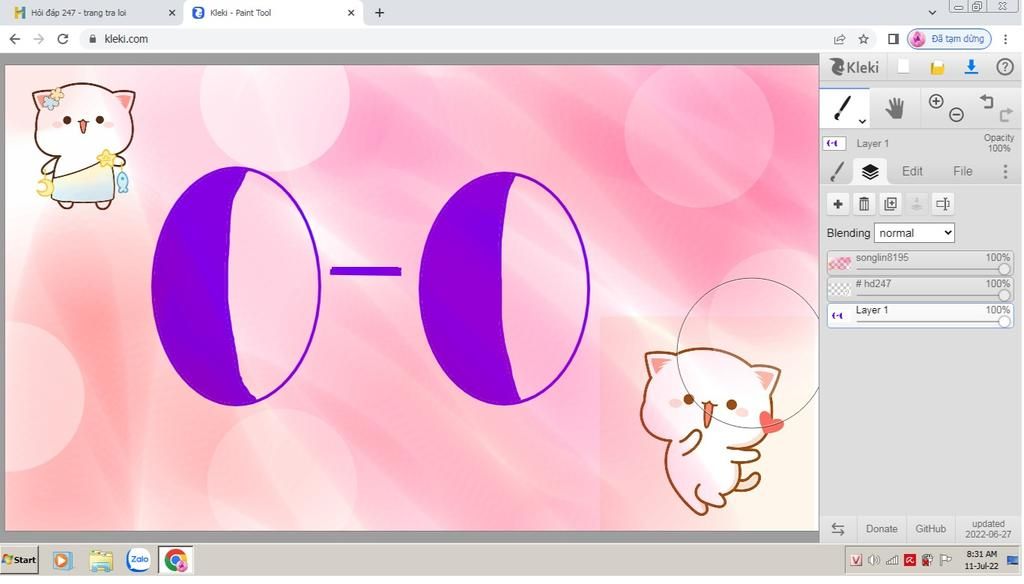
Task: Open the Đã tạm dừng profile button
Action: (948, 39)
